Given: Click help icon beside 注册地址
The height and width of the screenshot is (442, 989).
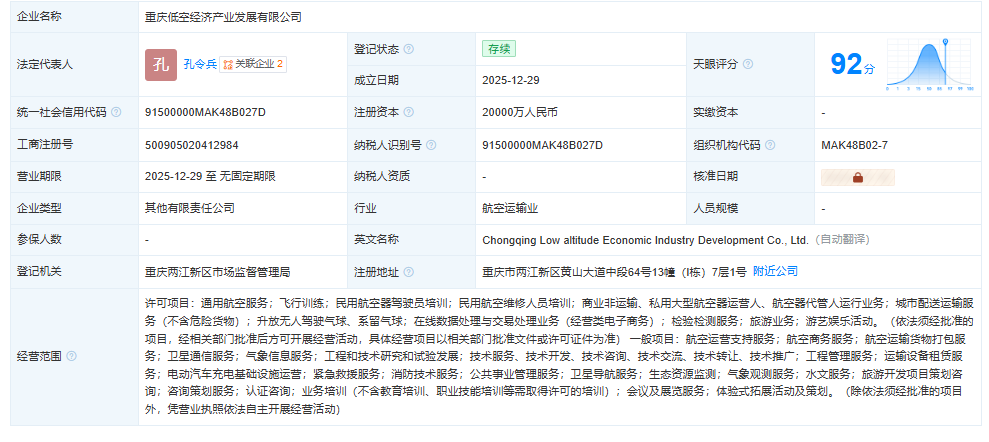Looking at the screenshot, I should [x=409, y=272].
